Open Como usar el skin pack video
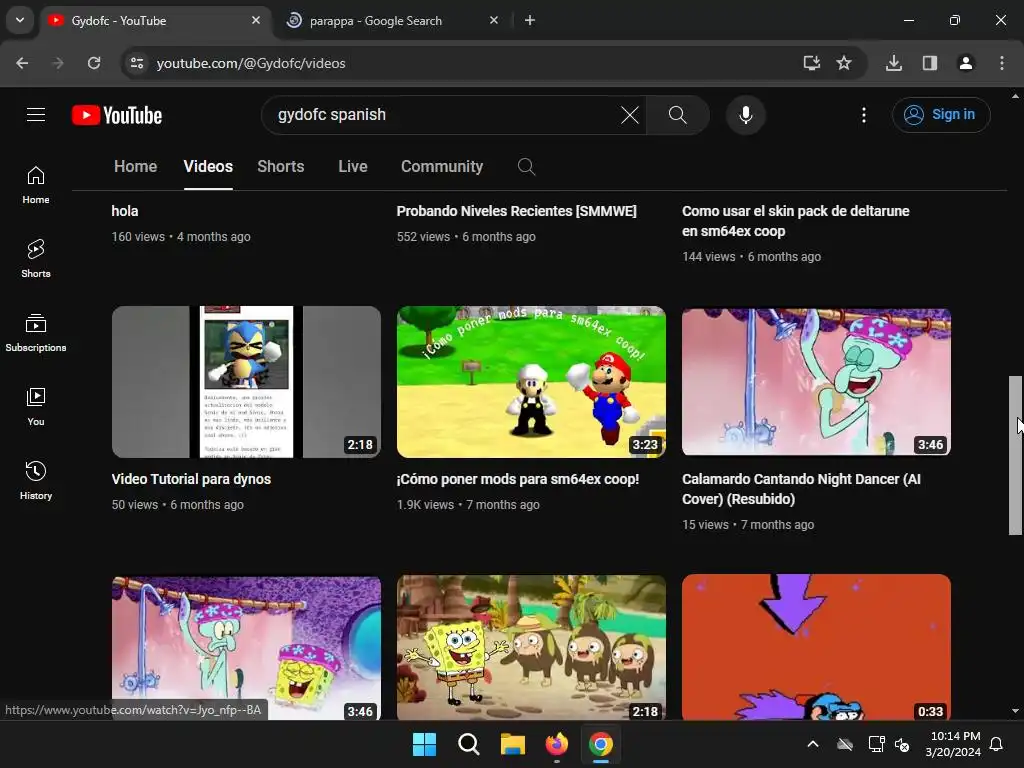Image resolution: width=1024 pixels, height=768 pixels. pyautogui.click(x=795, y=221)
